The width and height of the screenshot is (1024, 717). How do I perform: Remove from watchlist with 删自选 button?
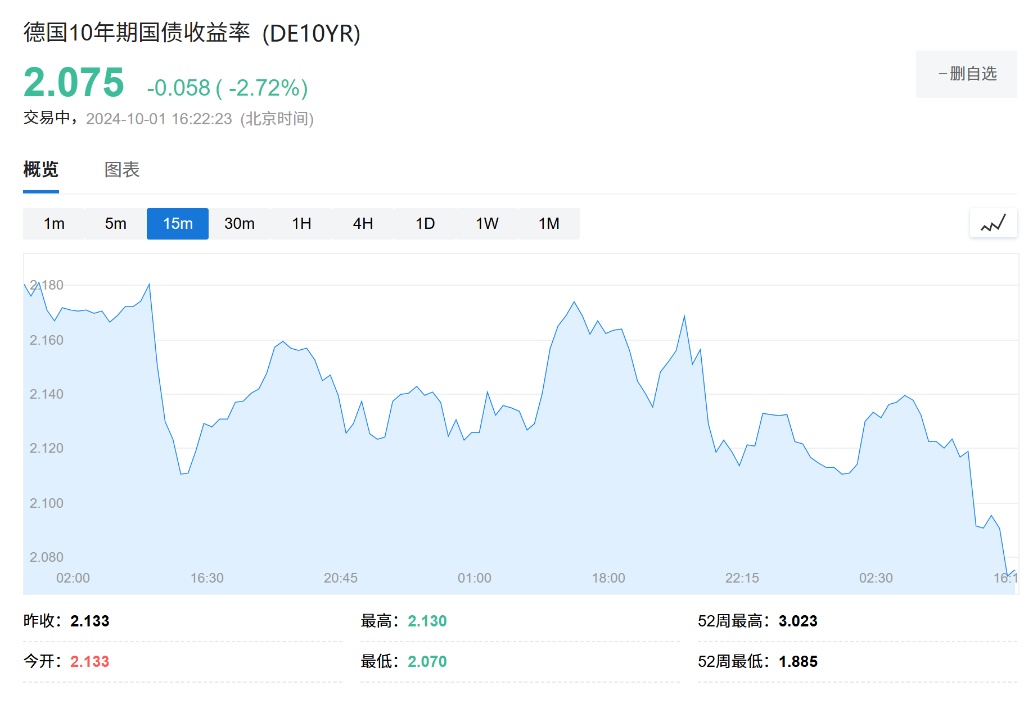click(966, 73)
